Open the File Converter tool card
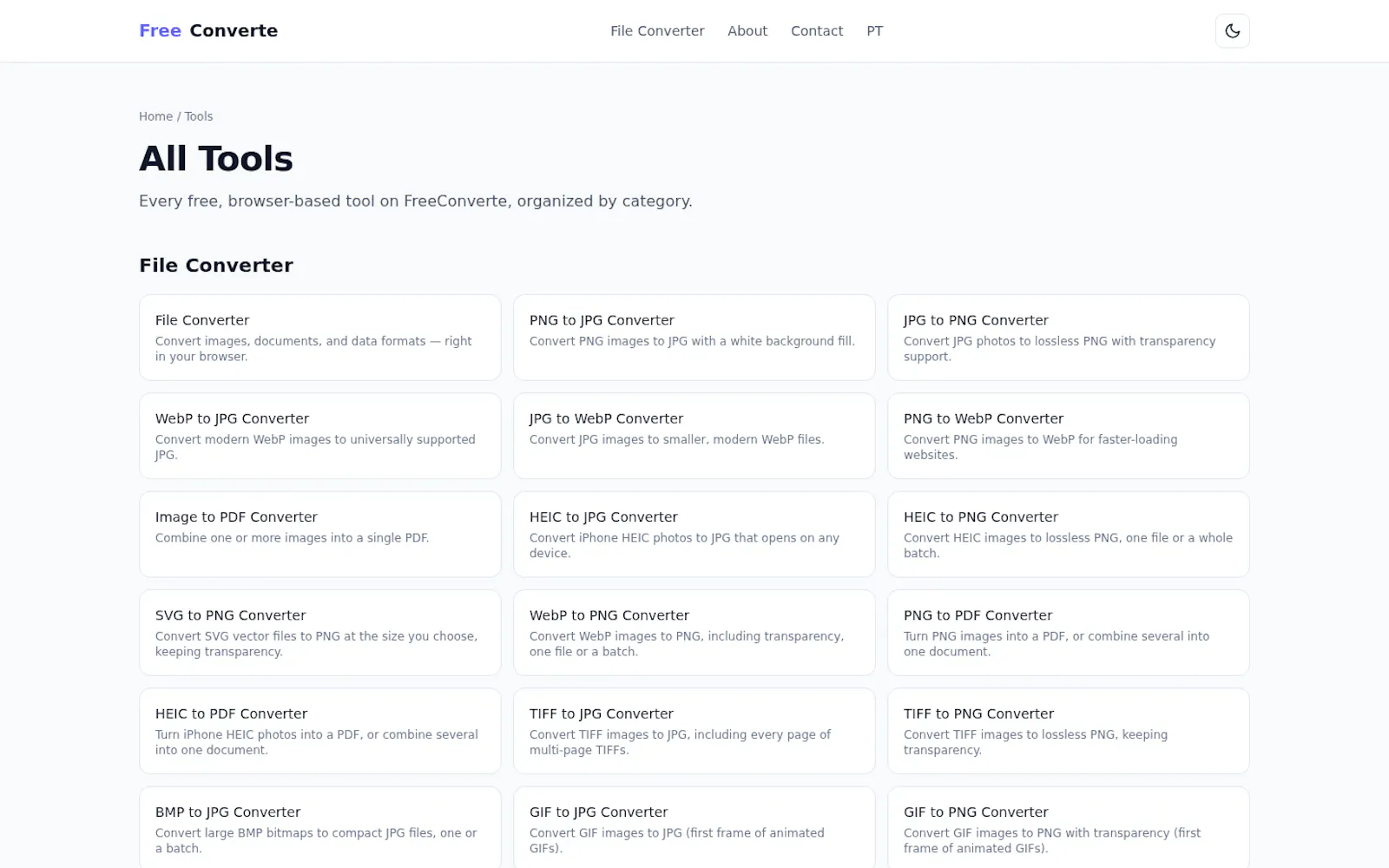Viewport: 1389px width, 868px height. point(320,338)
